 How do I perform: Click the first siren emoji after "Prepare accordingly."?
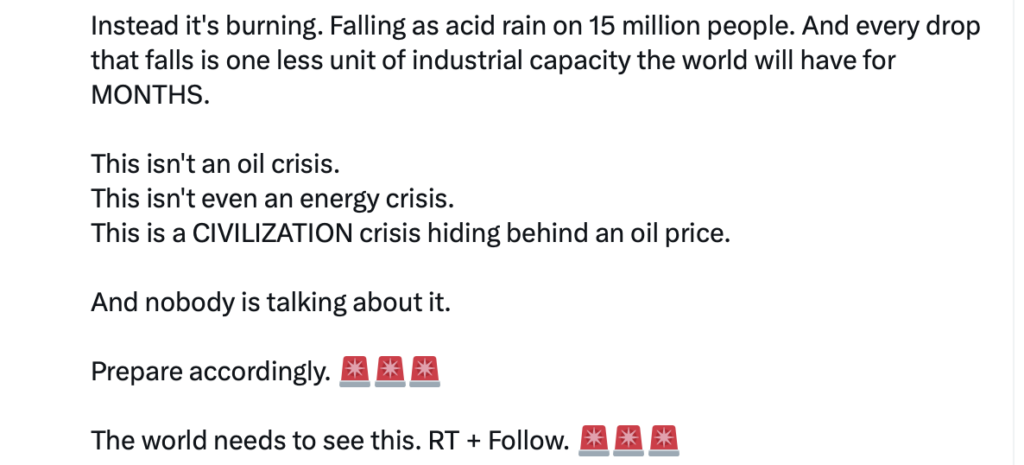pyautogui.click(x=356, y=372)
